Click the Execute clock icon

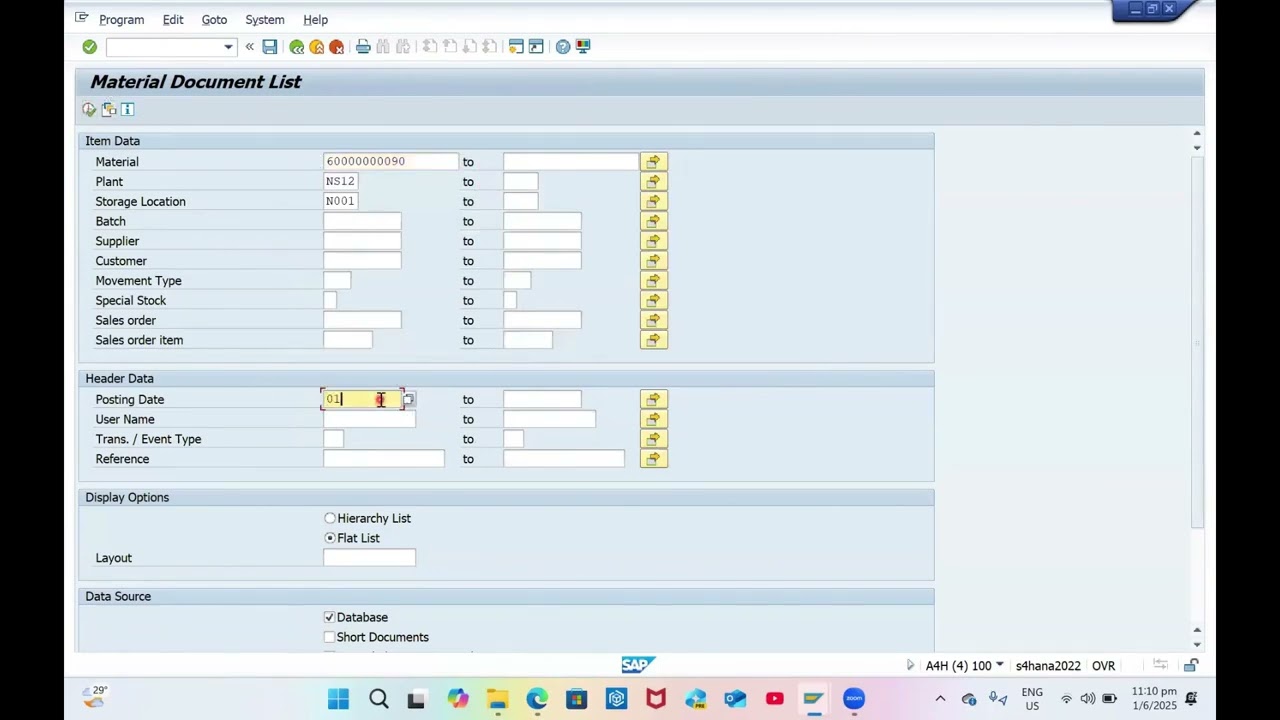(x=89, y=109)
